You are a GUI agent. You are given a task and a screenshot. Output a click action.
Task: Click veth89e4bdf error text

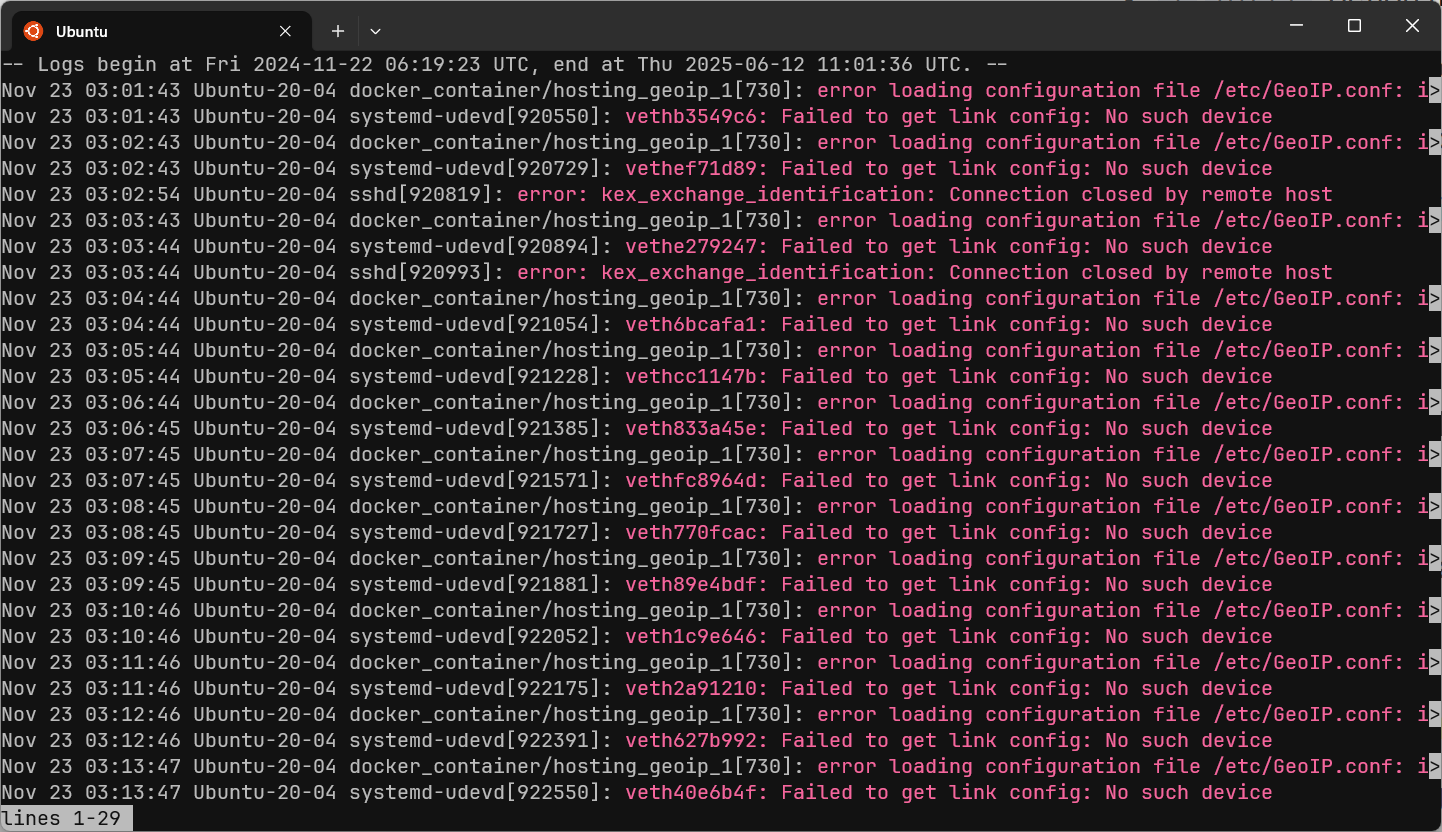click(x=949, y=584)
